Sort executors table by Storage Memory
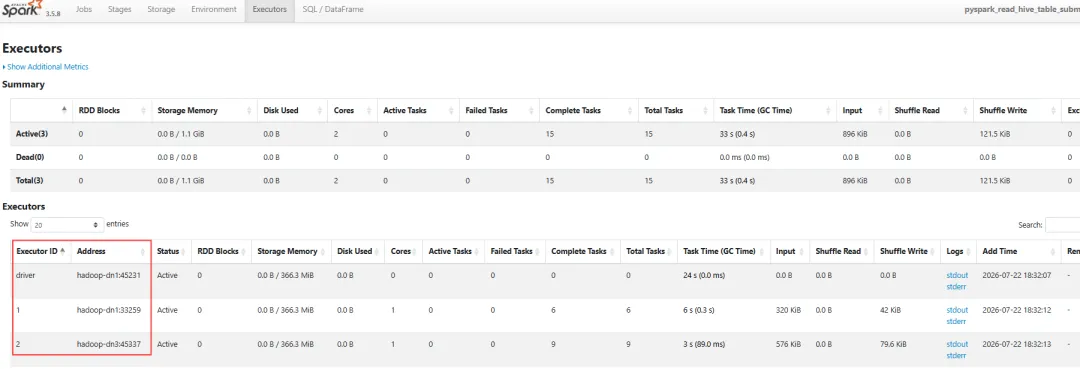Image resolution: width=1080 pixels, height=369 pixels. pos(291,251)
